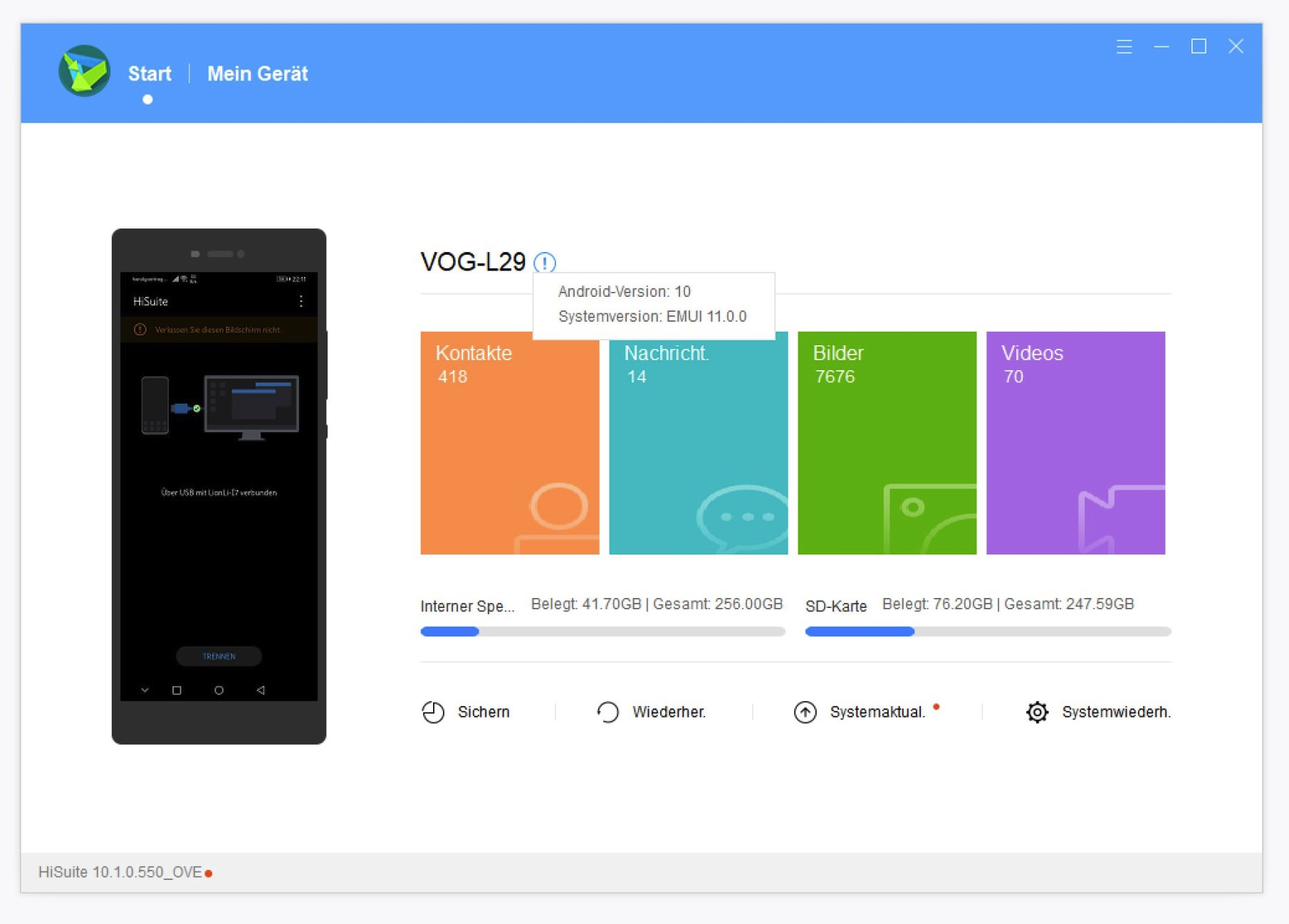
Task: Click TRENNEN button on phone preview
Action: click(219, 656)
